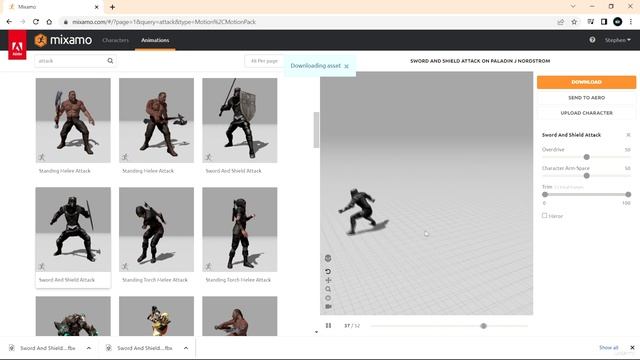Open the leftmost Sword And Shield fbx download
This screenshot has height=360, width=640.
pos(48,348)
